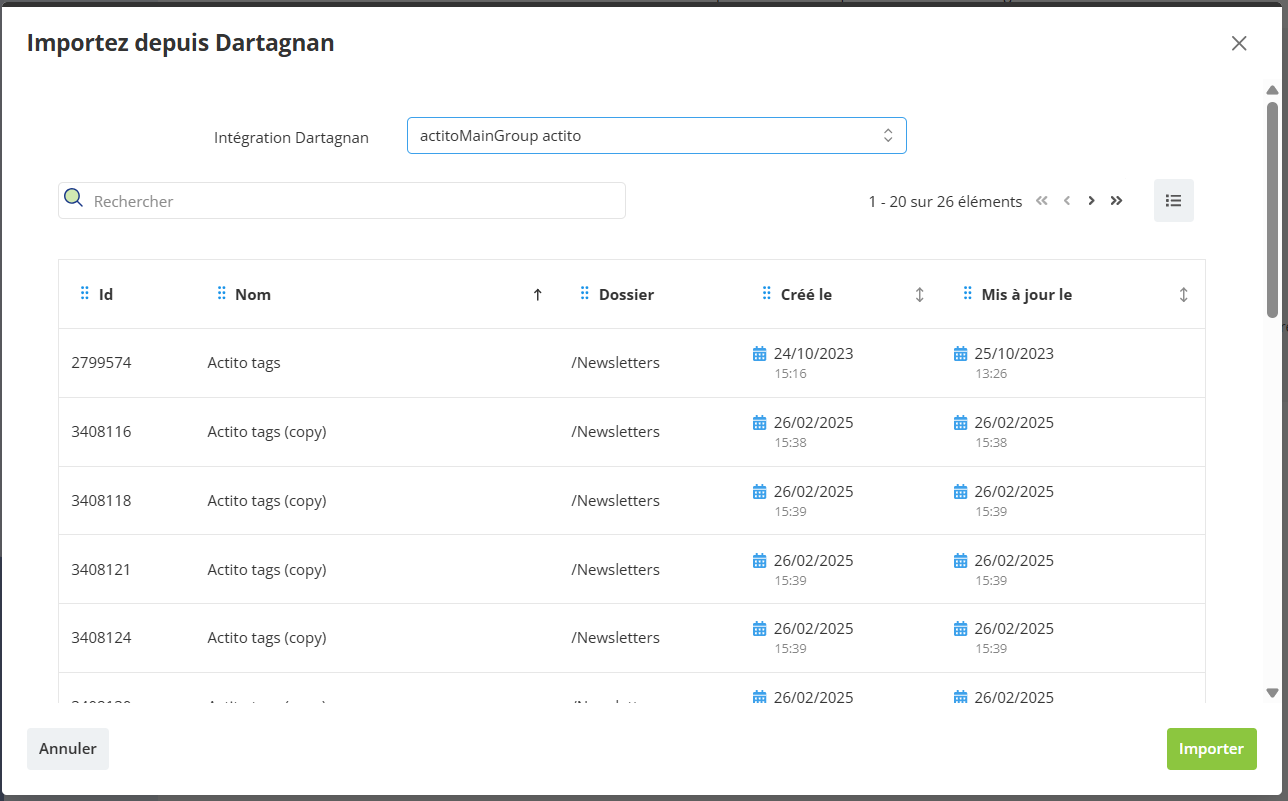Click the green Importer button
The height and width of the screenshot is (801, 1288).
pos(1212,749)
